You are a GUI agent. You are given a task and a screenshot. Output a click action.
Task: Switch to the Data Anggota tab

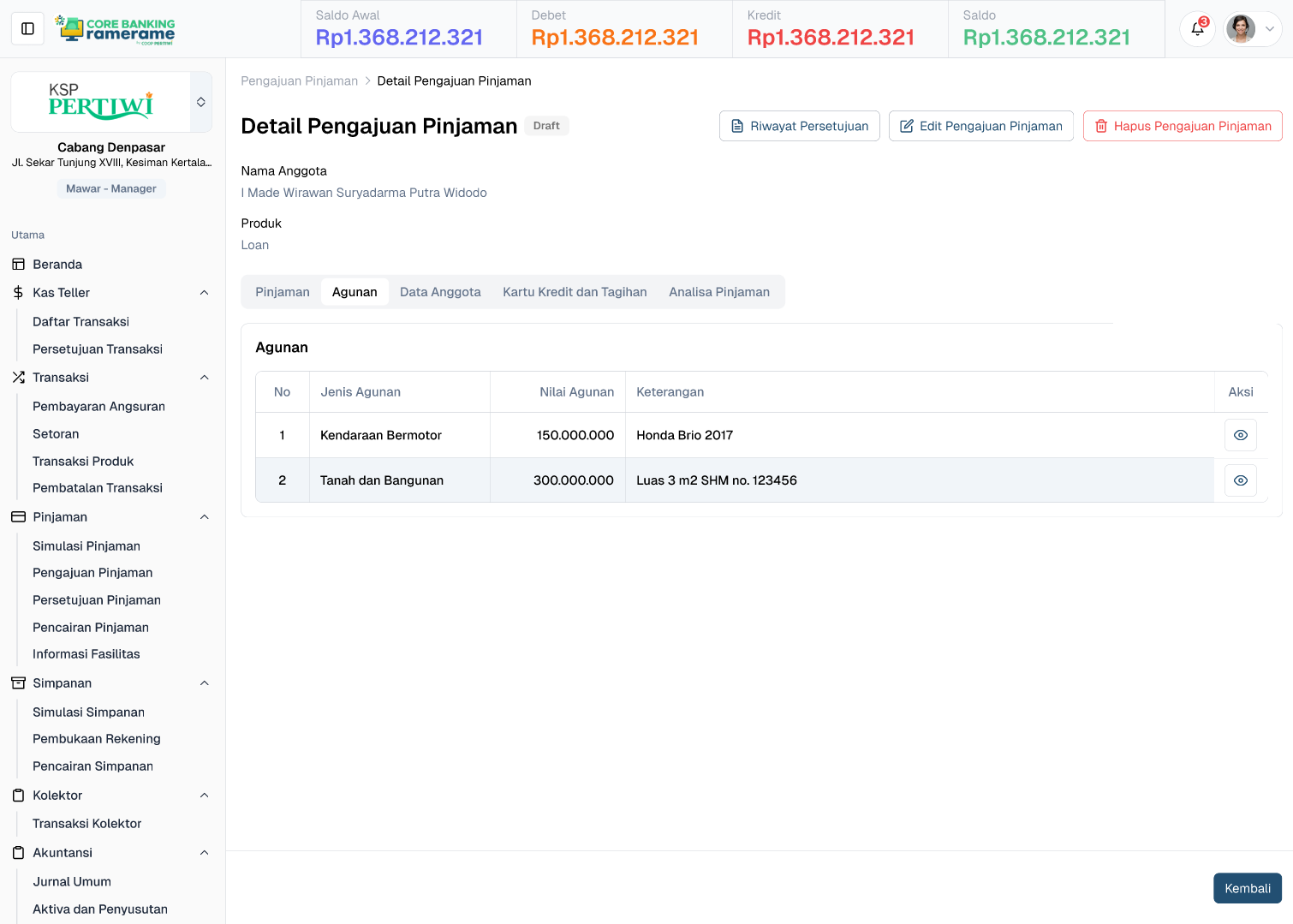(x=440, y=292)
